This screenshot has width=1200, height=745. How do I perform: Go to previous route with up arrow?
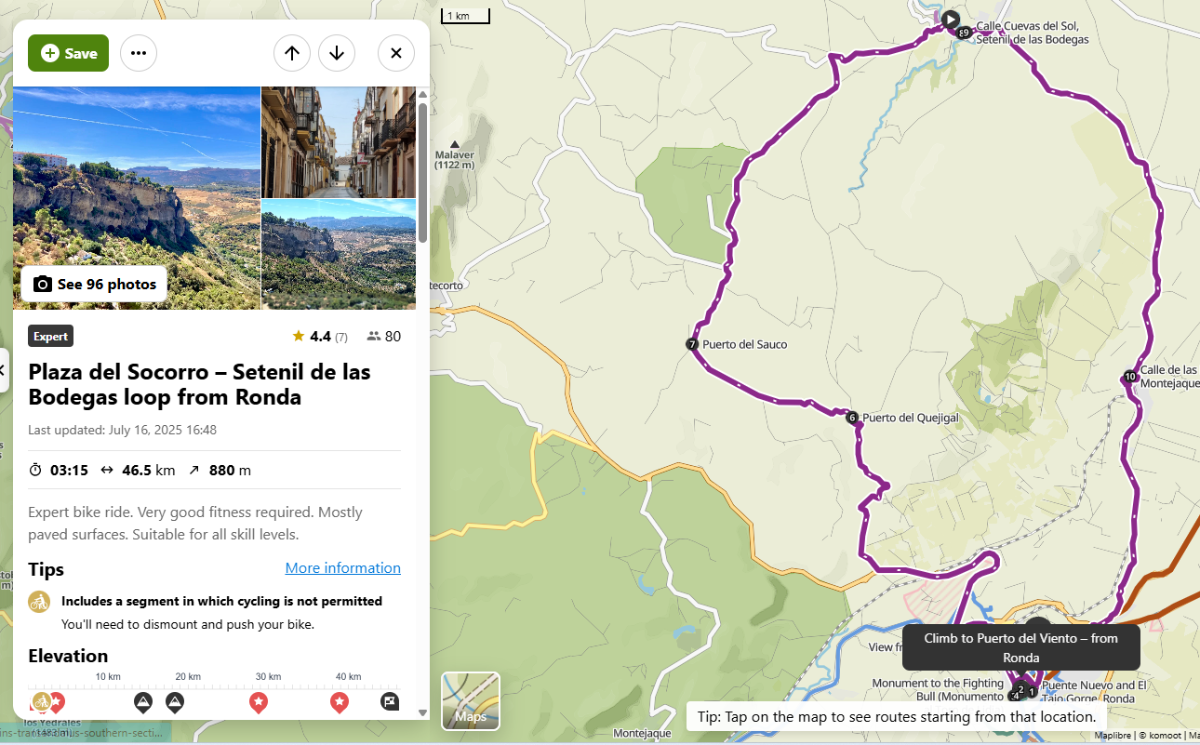point(291,53)
